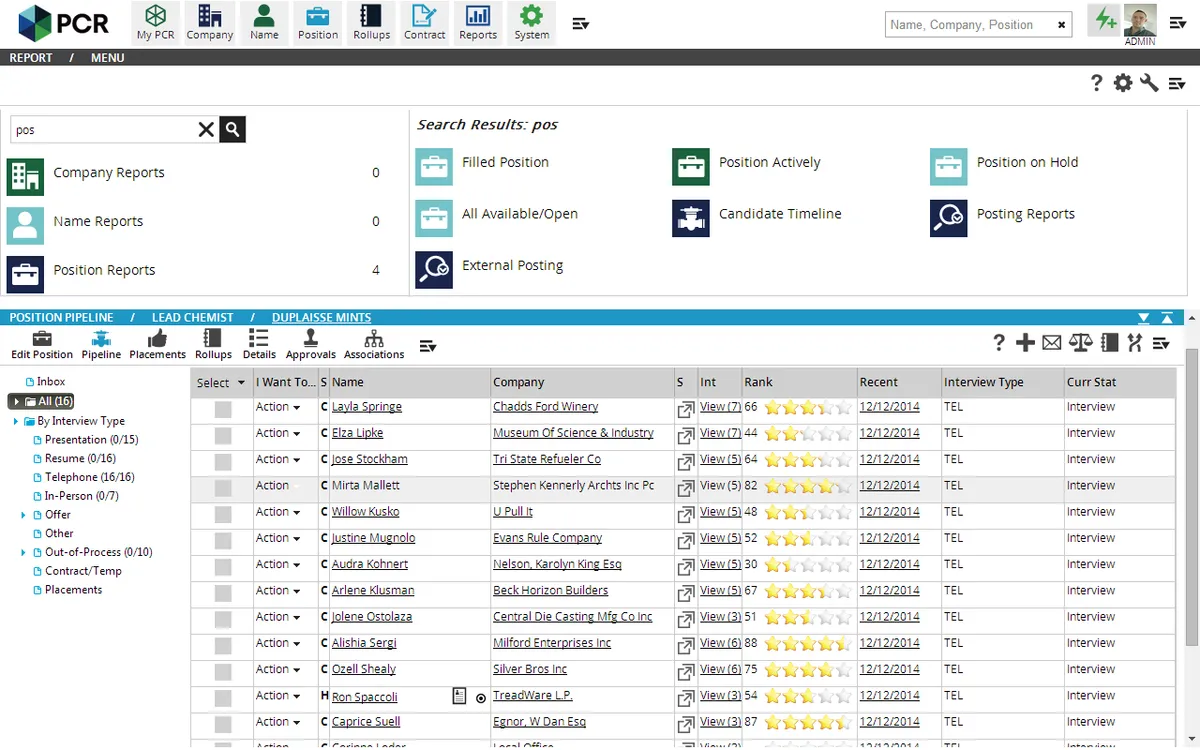Open Candidate Timeline report icon
Screen dimensions: 1200x750
tap(691, 218)
